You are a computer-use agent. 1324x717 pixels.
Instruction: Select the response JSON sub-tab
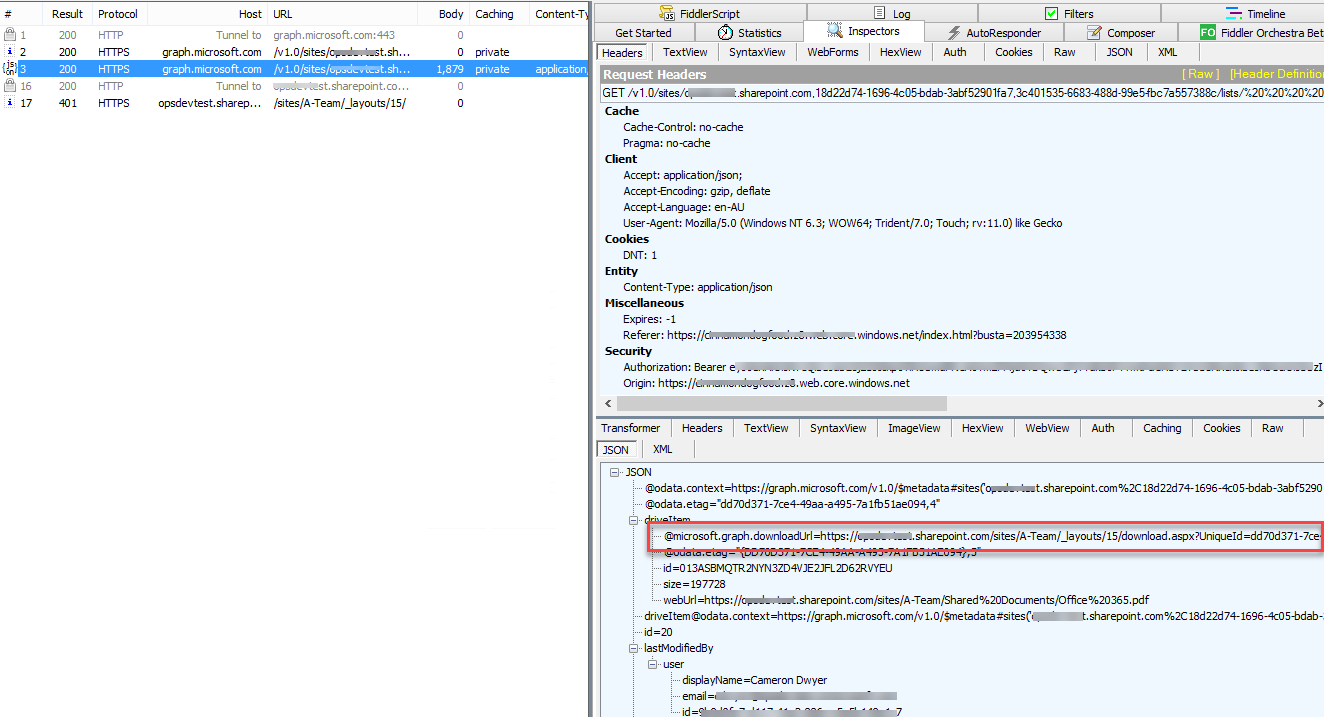(x=617, y=449)
